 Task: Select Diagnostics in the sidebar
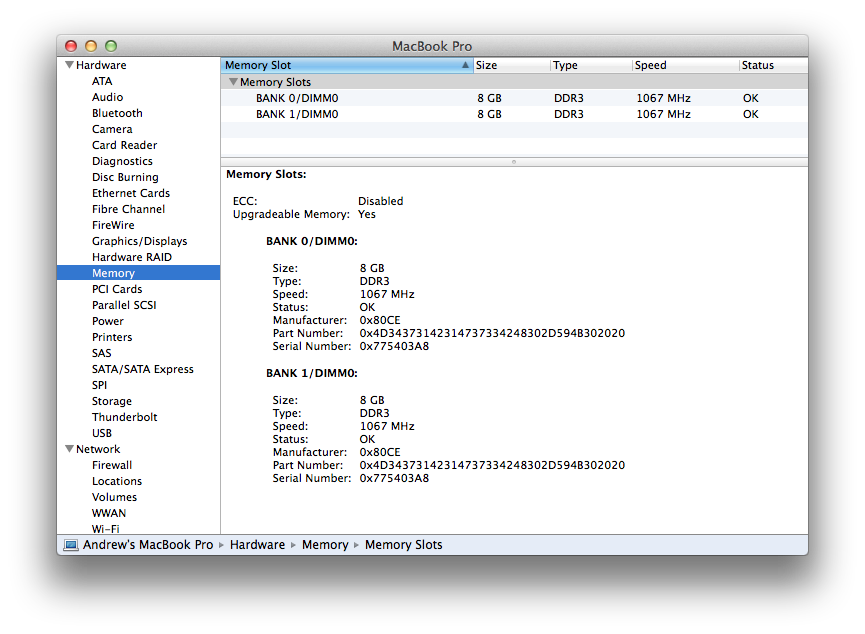coord(122,161)
